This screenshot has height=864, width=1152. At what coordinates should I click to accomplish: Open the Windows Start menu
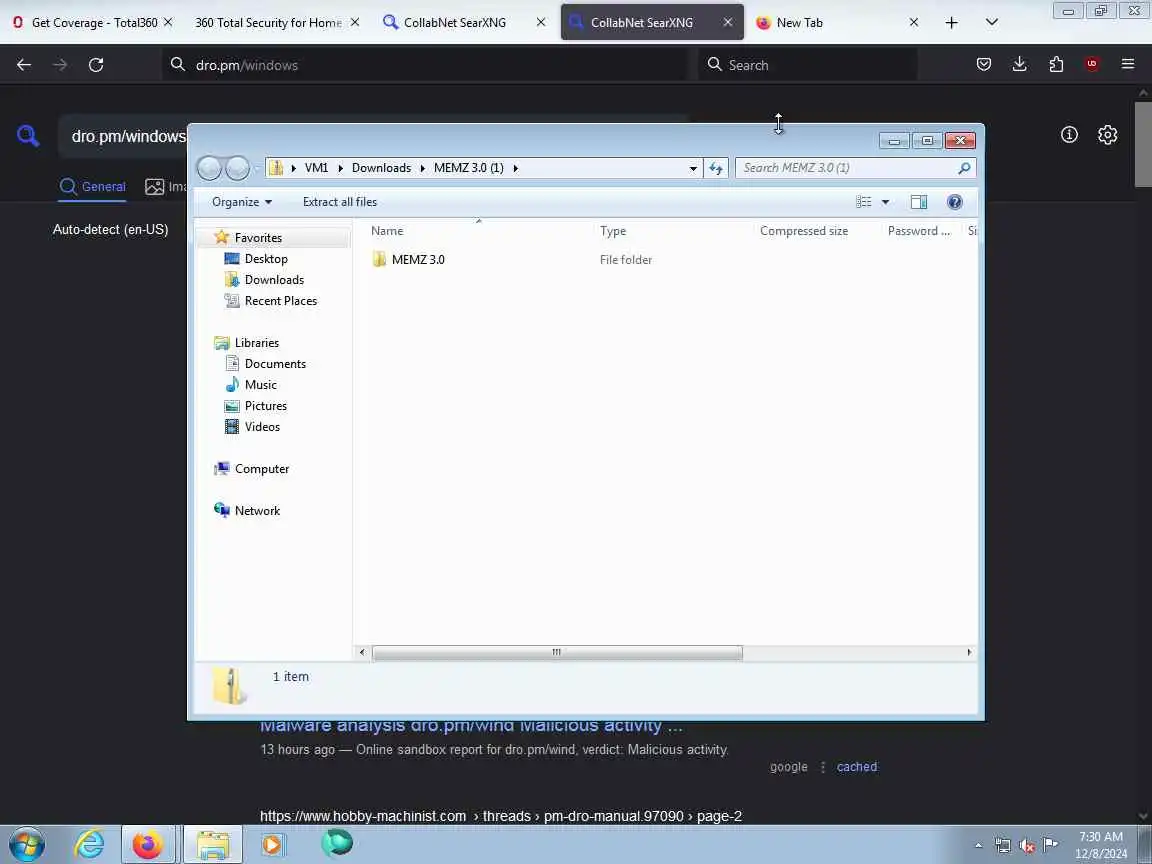tap(28, 845)
